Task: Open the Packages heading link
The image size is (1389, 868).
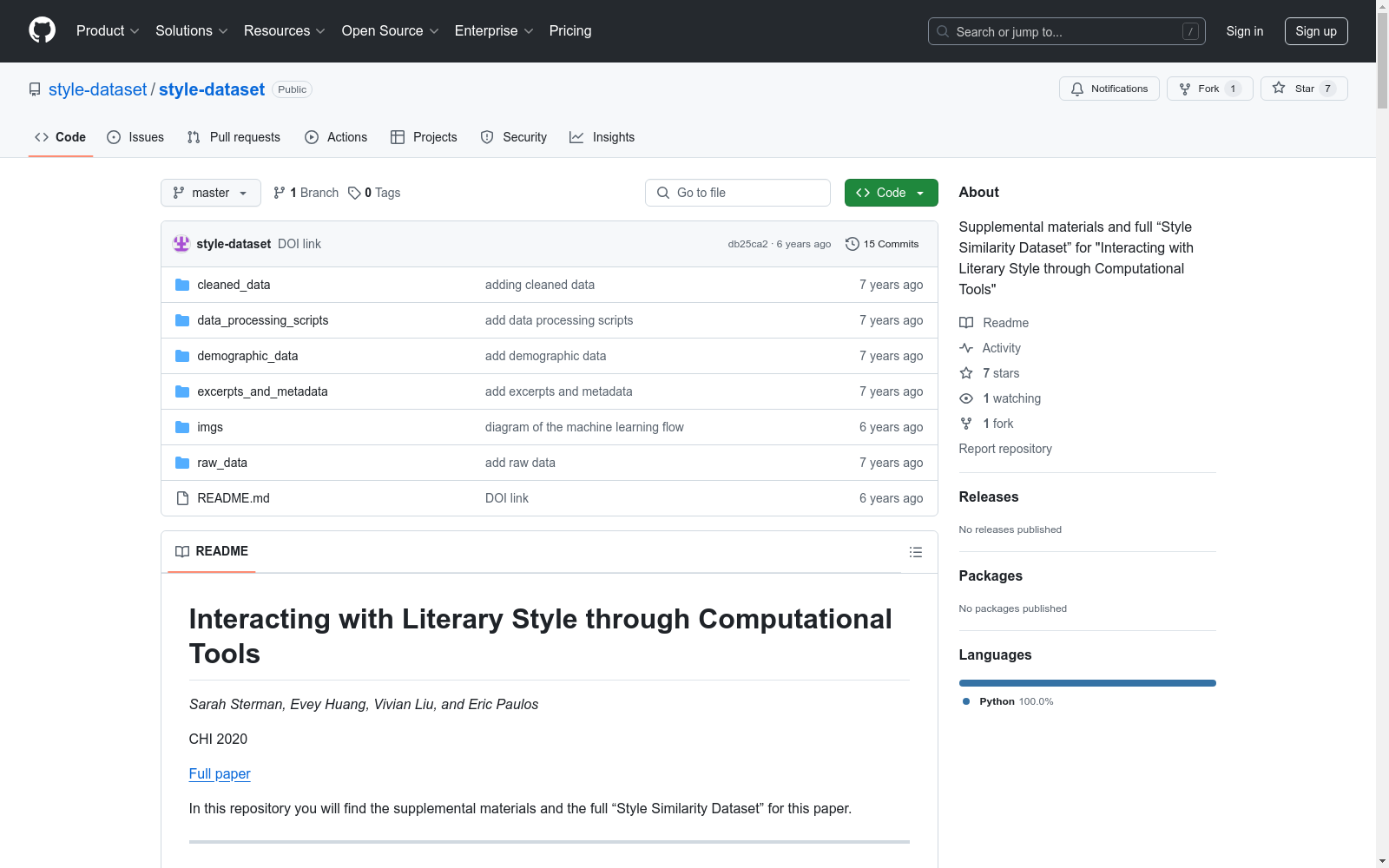Action: pyautogui.click(x=991, y=576)
